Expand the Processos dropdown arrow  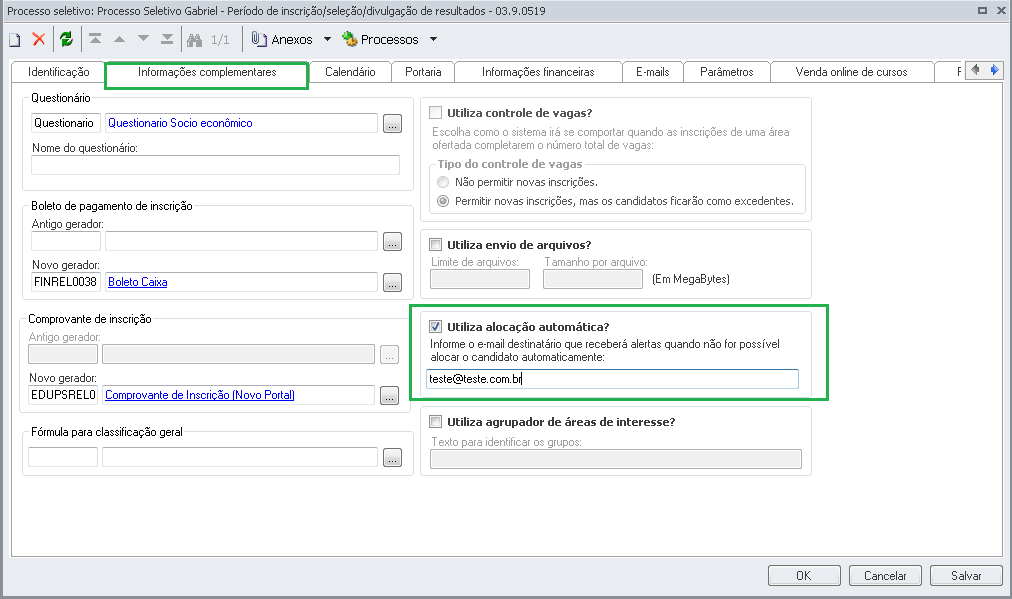434,39
